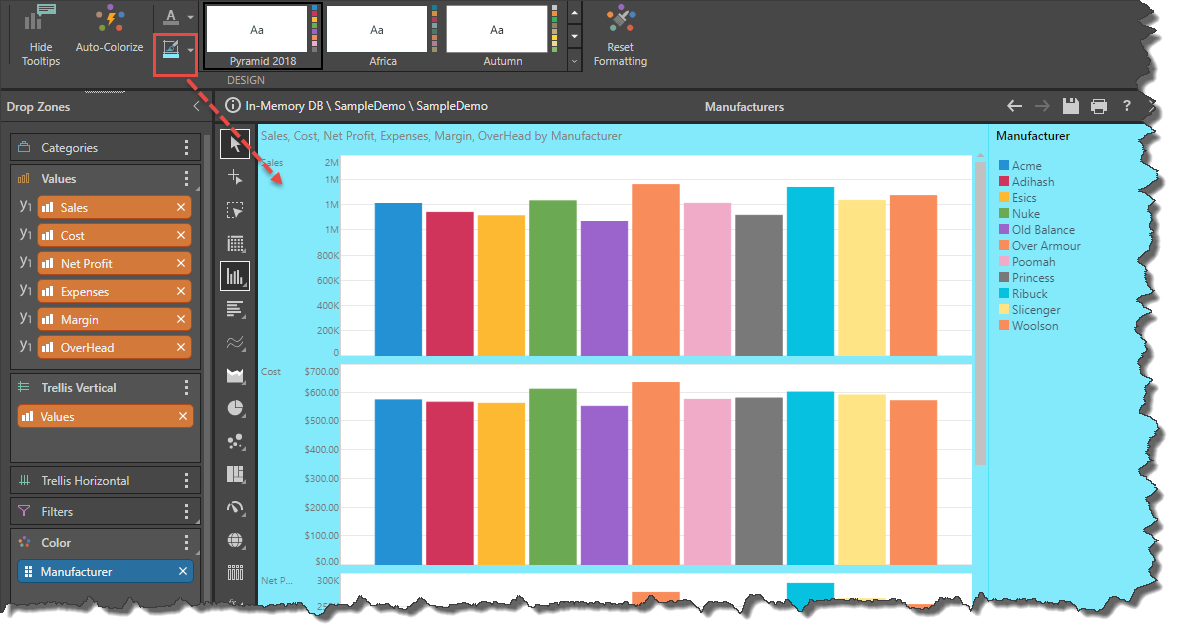The height and width of the screenshot is (636, 1181).
Task: Apply the Africa theme
Action: (382, 37)
